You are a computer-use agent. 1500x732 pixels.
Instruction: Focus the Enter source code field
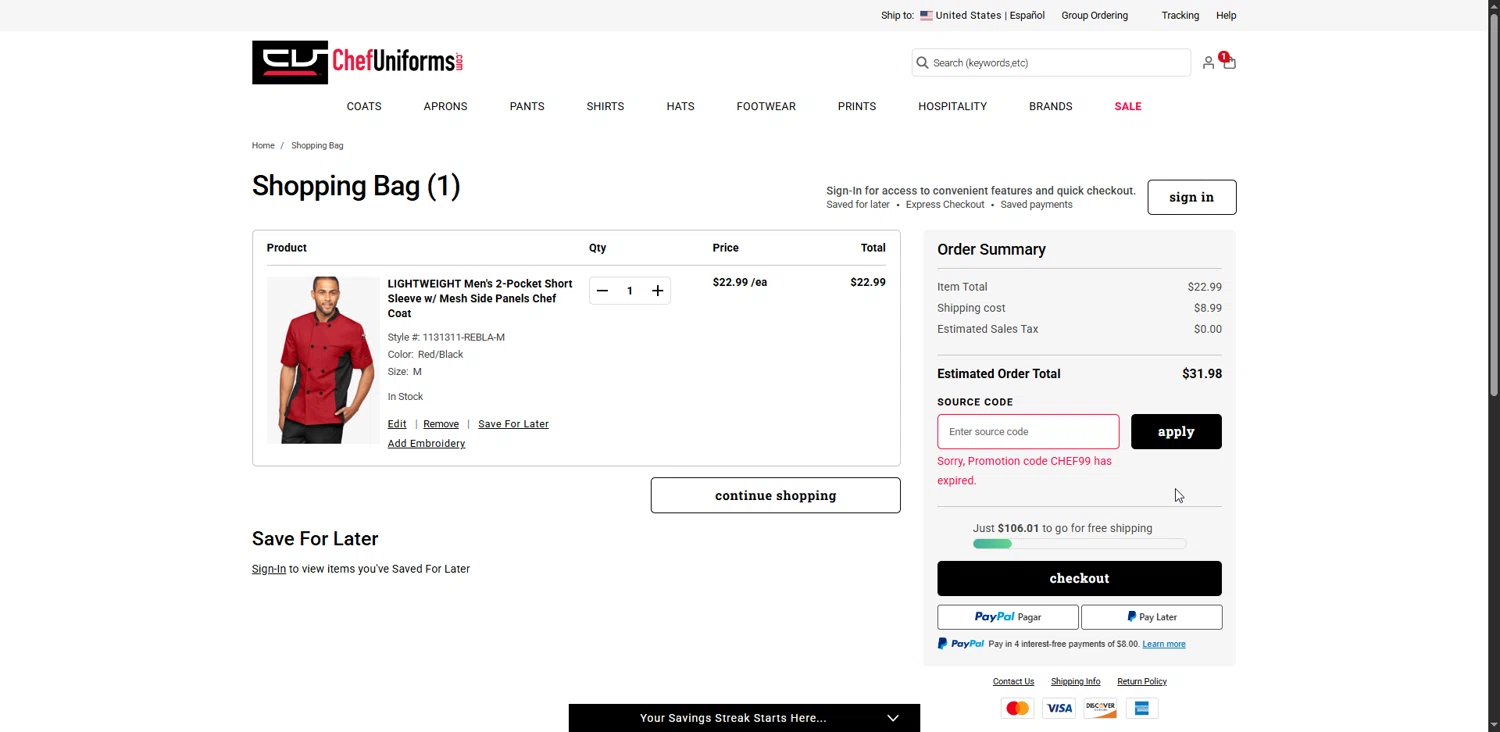(x=1028, y=432)
